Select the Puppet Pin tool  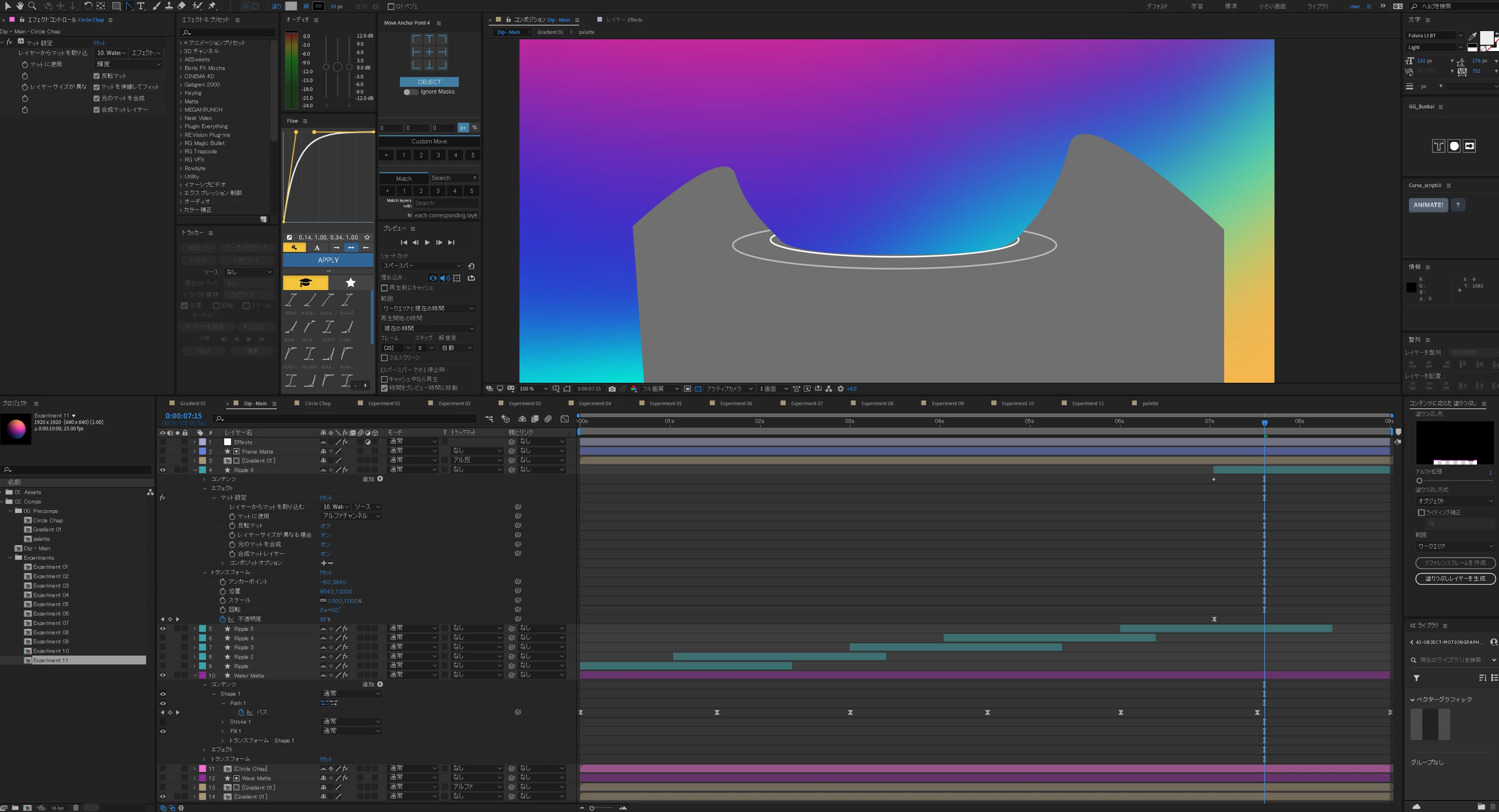212,6
